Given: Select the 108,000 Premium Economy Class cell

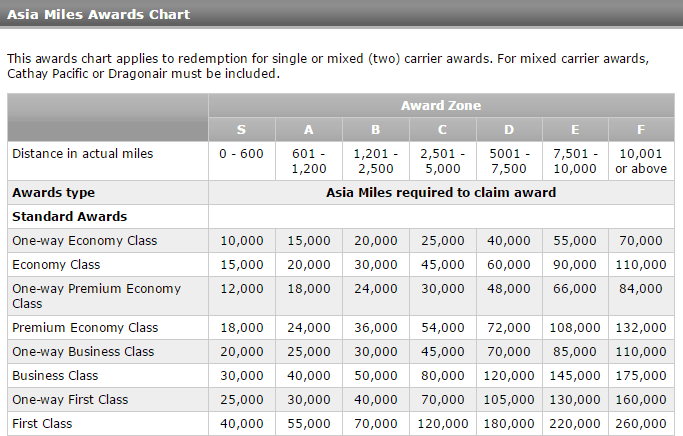Looking at the screenshot, I should point(575,328).
